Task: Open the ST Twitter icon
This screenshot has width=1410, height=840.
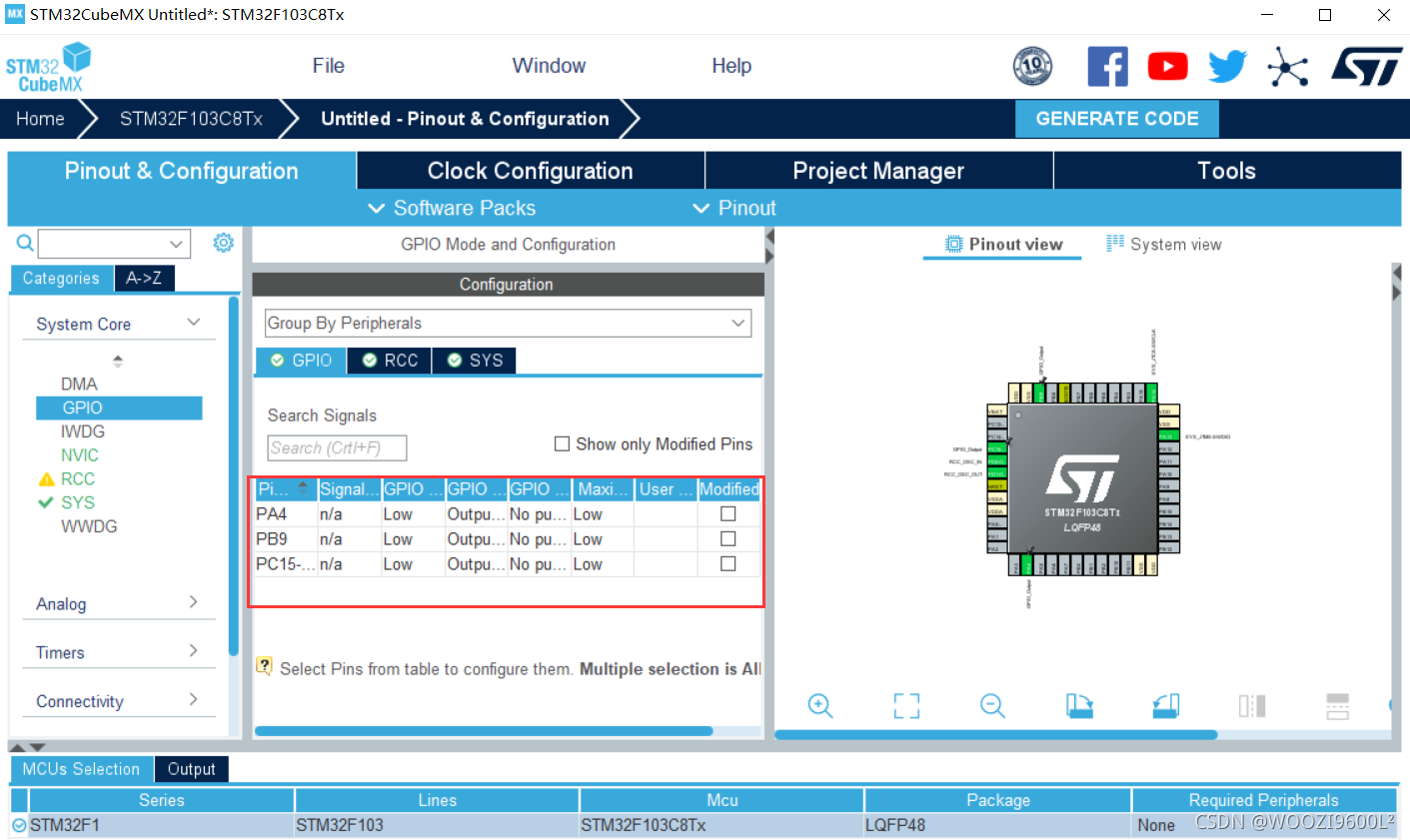Action: 1227,67
